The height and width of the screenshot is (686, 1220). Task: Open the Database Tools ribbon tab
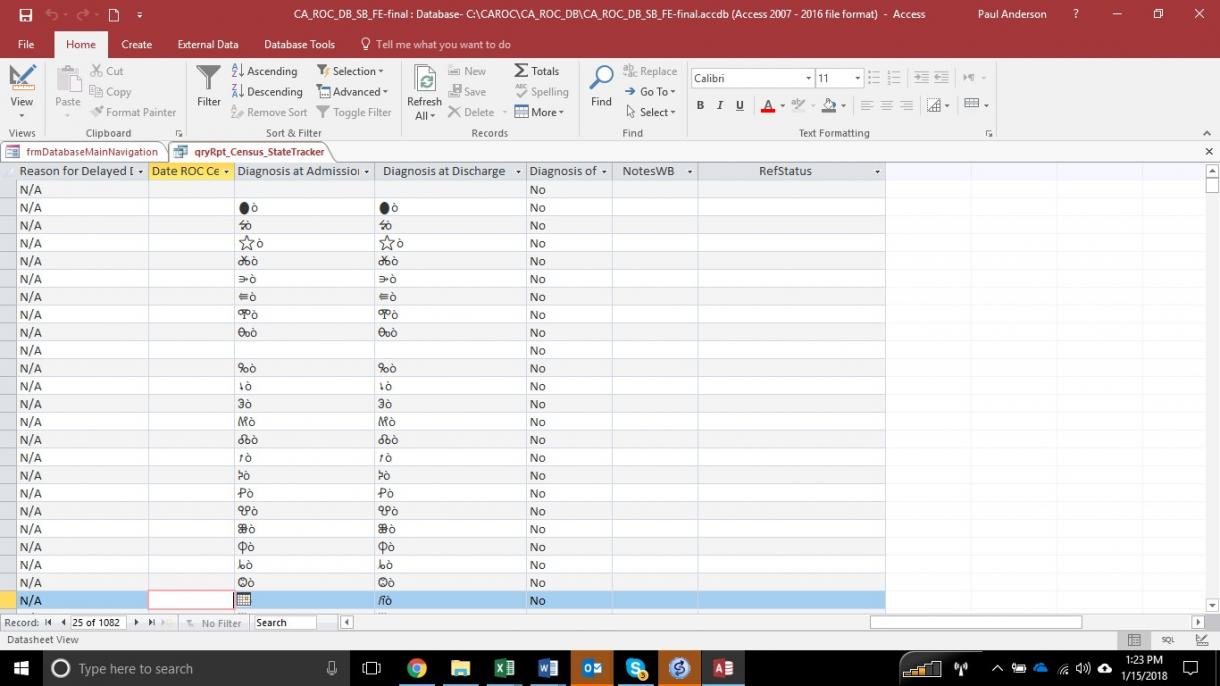(x=299, y=44)
